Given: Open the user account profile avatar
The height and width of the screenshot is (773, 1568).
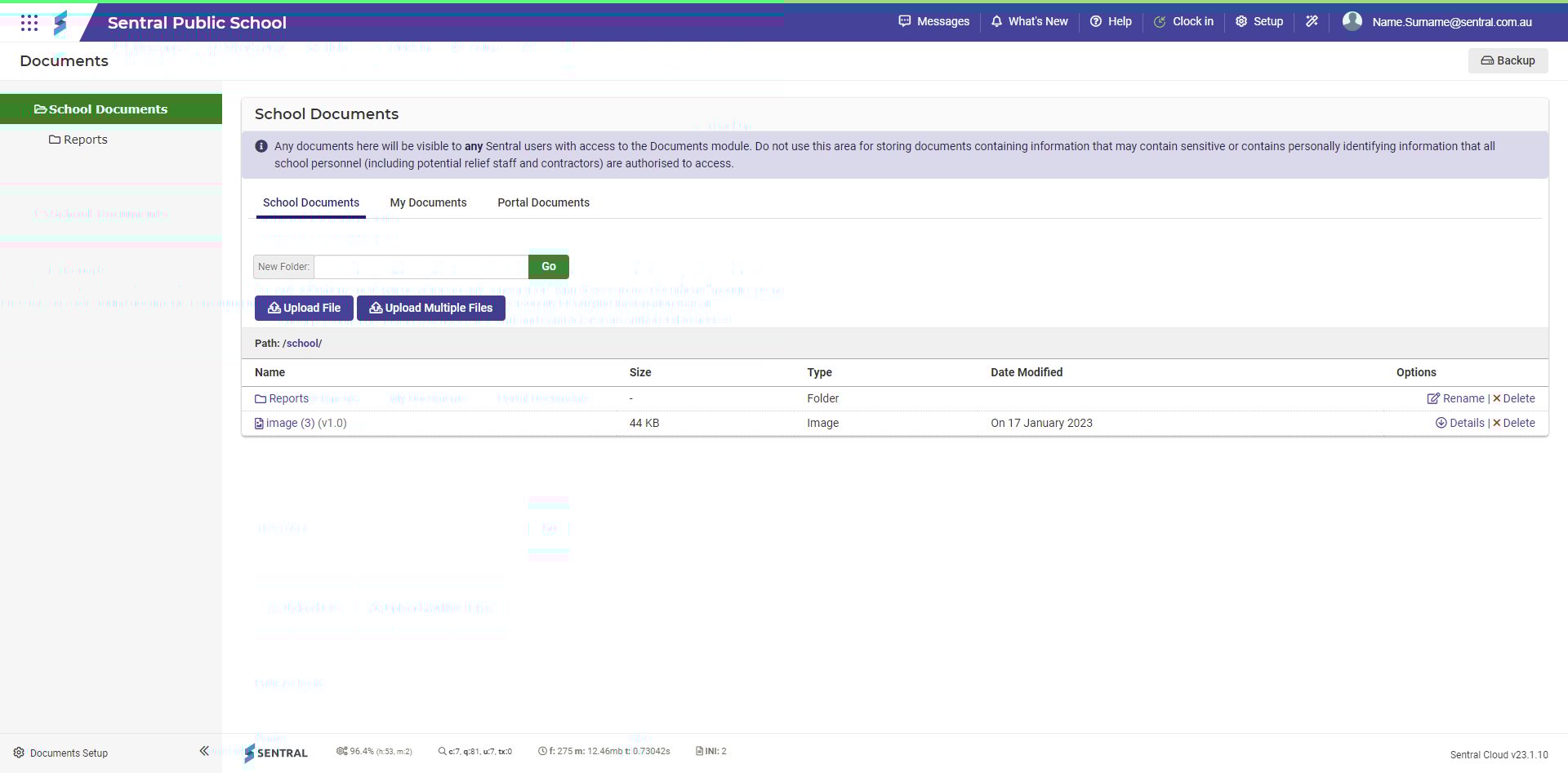Looking at the screenshot, I should (x=1352, y=21).
